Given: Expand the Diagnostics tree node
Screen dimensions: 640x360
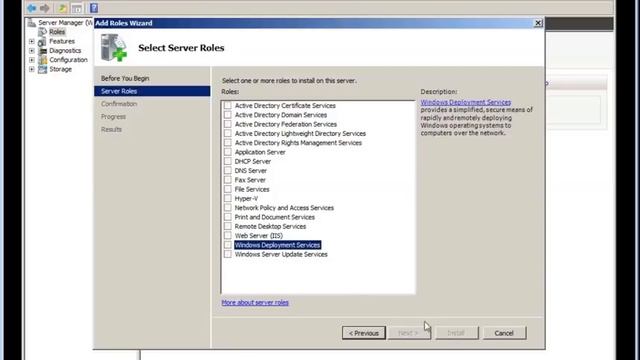Looking at the screenshot, I should (32, 51).
